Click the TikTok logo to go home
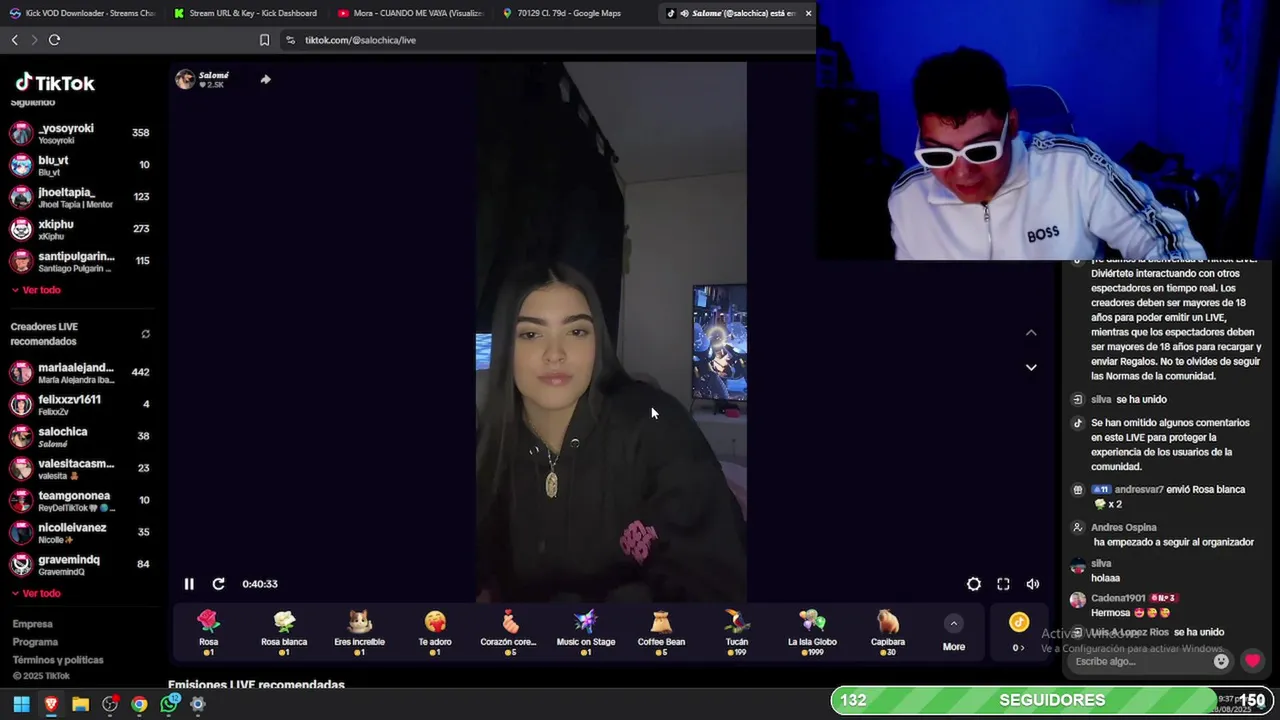 (x=54, y=83)
